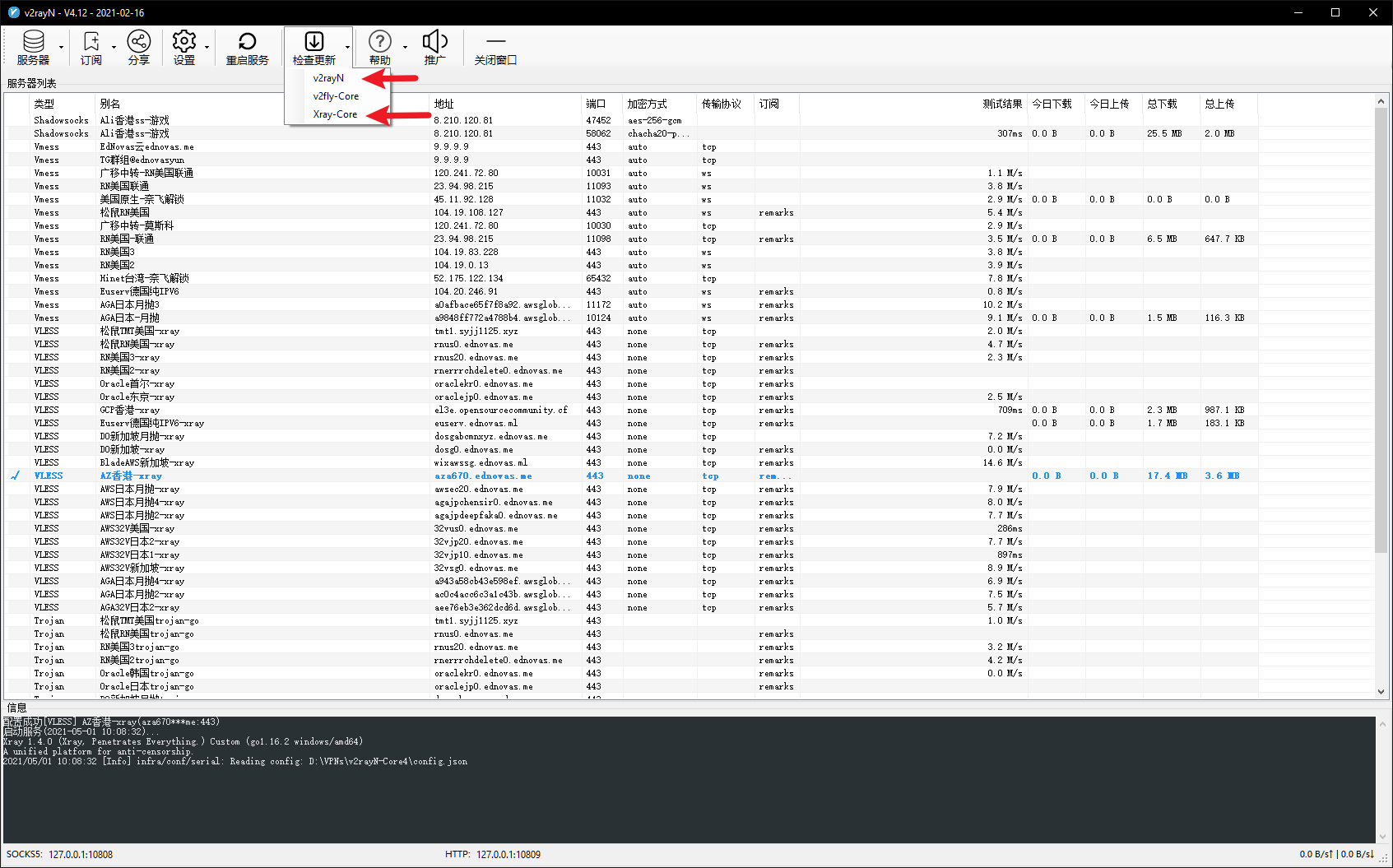Select the GCP香港-xray server row

pos(130,410)
